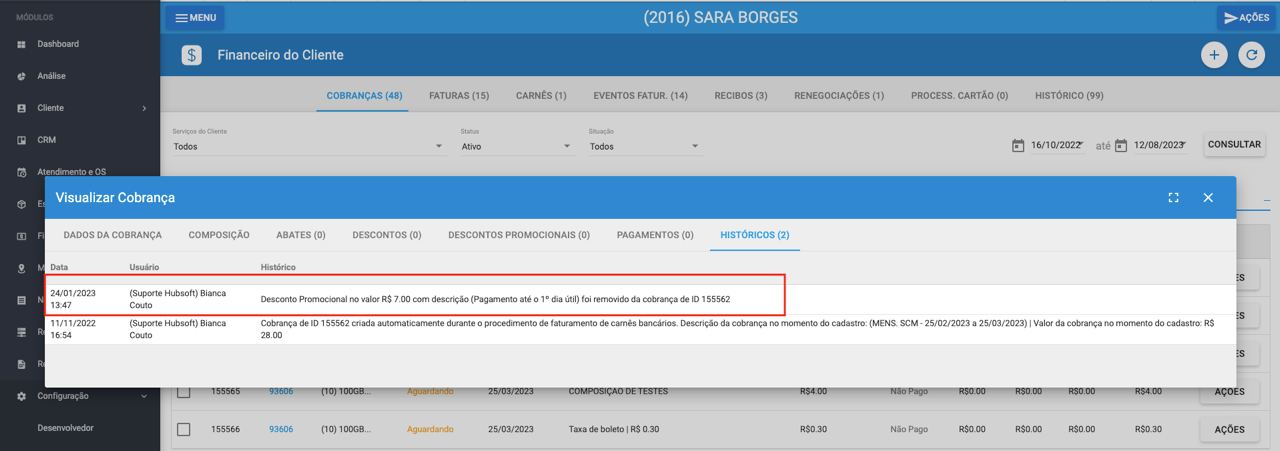The width and height of the screenshot is (1280, 451).
Task: Switch to CARNÊS (1) tab
Action: pos(541,96)
